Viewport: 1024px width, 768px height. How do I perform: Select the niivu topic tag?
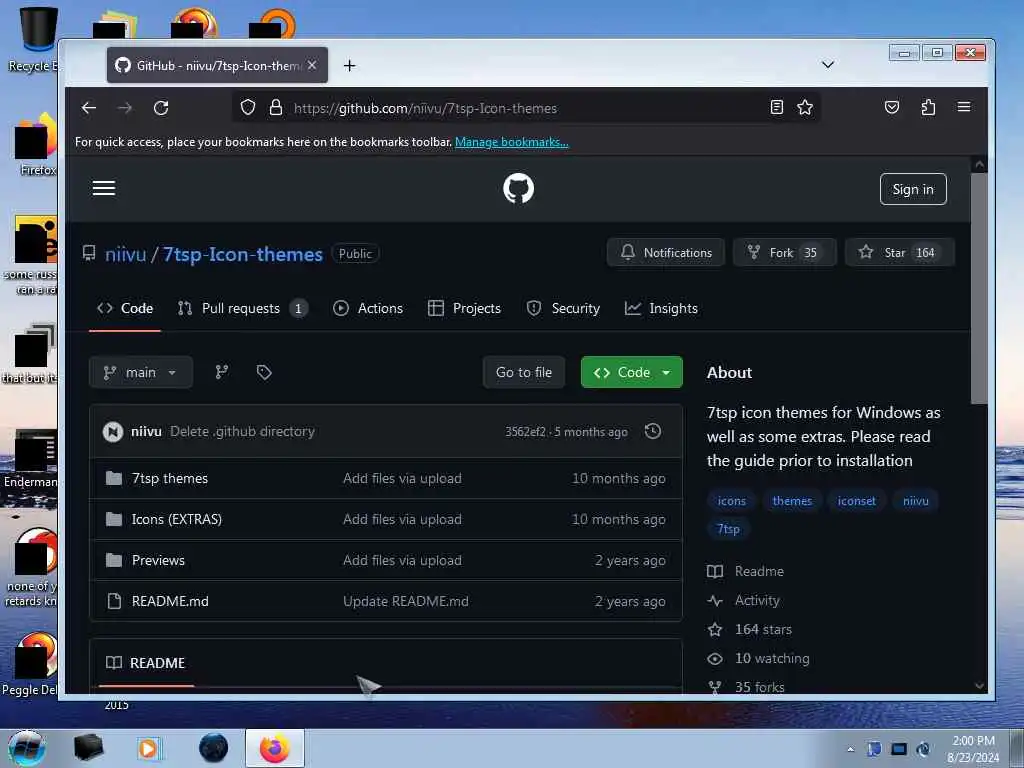916,501
